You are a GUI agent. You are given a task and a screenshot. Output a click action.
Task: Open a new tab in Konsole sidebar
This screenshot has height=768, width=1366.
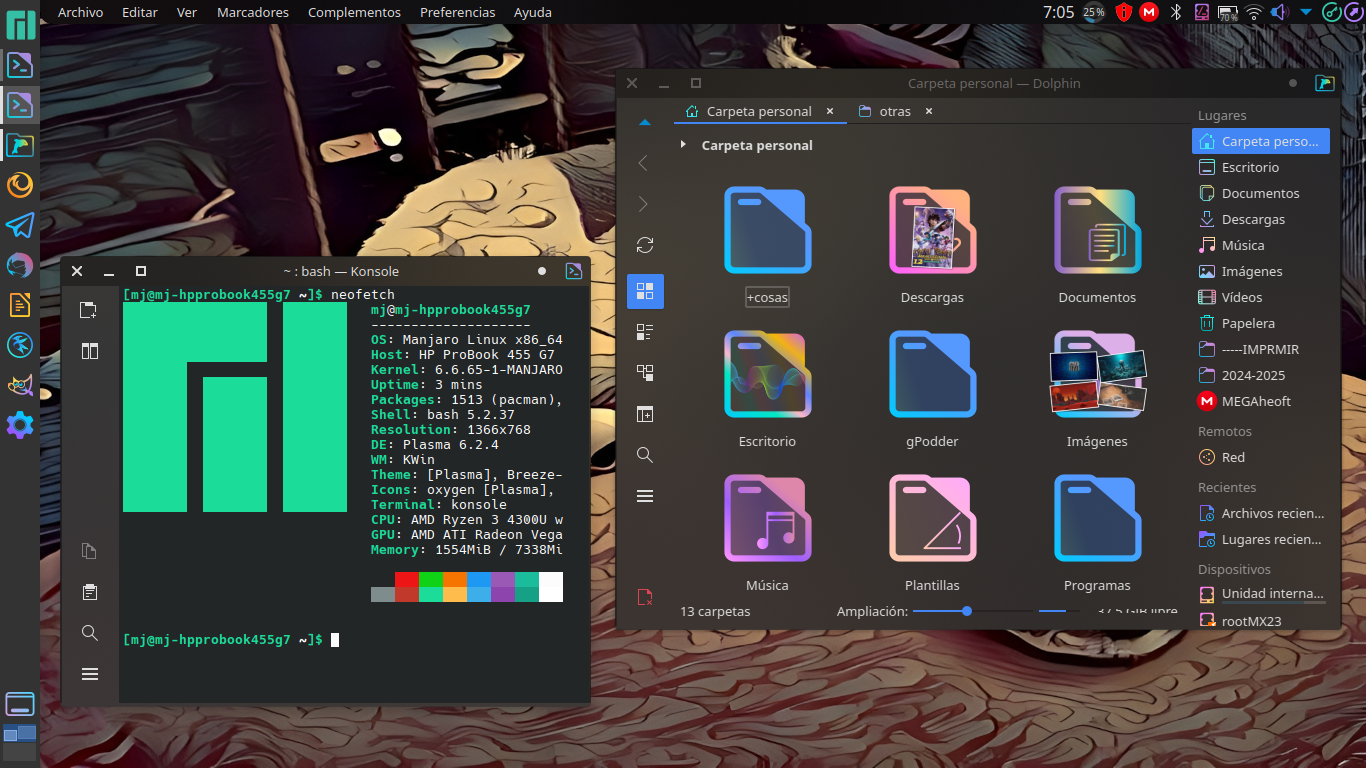[x=90, y=310]
